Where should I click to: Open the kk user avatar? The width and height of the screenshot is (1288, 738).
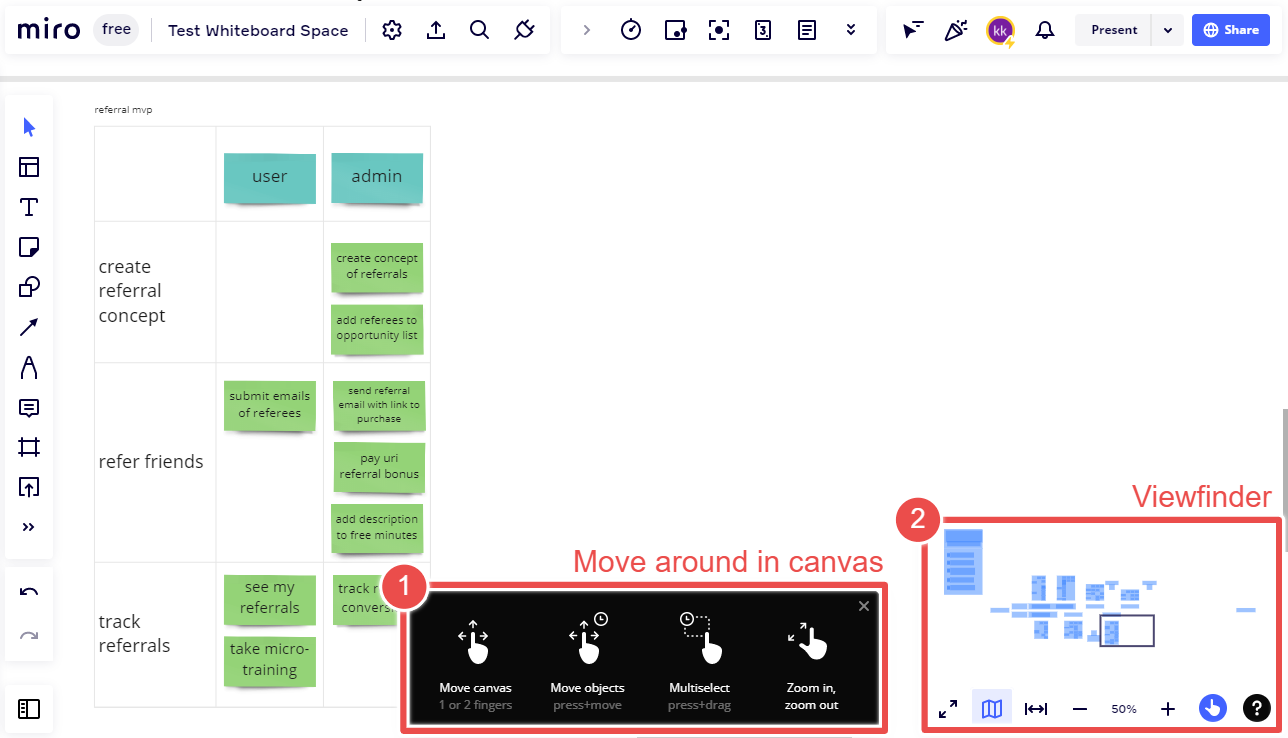(x=1000, y=31)
